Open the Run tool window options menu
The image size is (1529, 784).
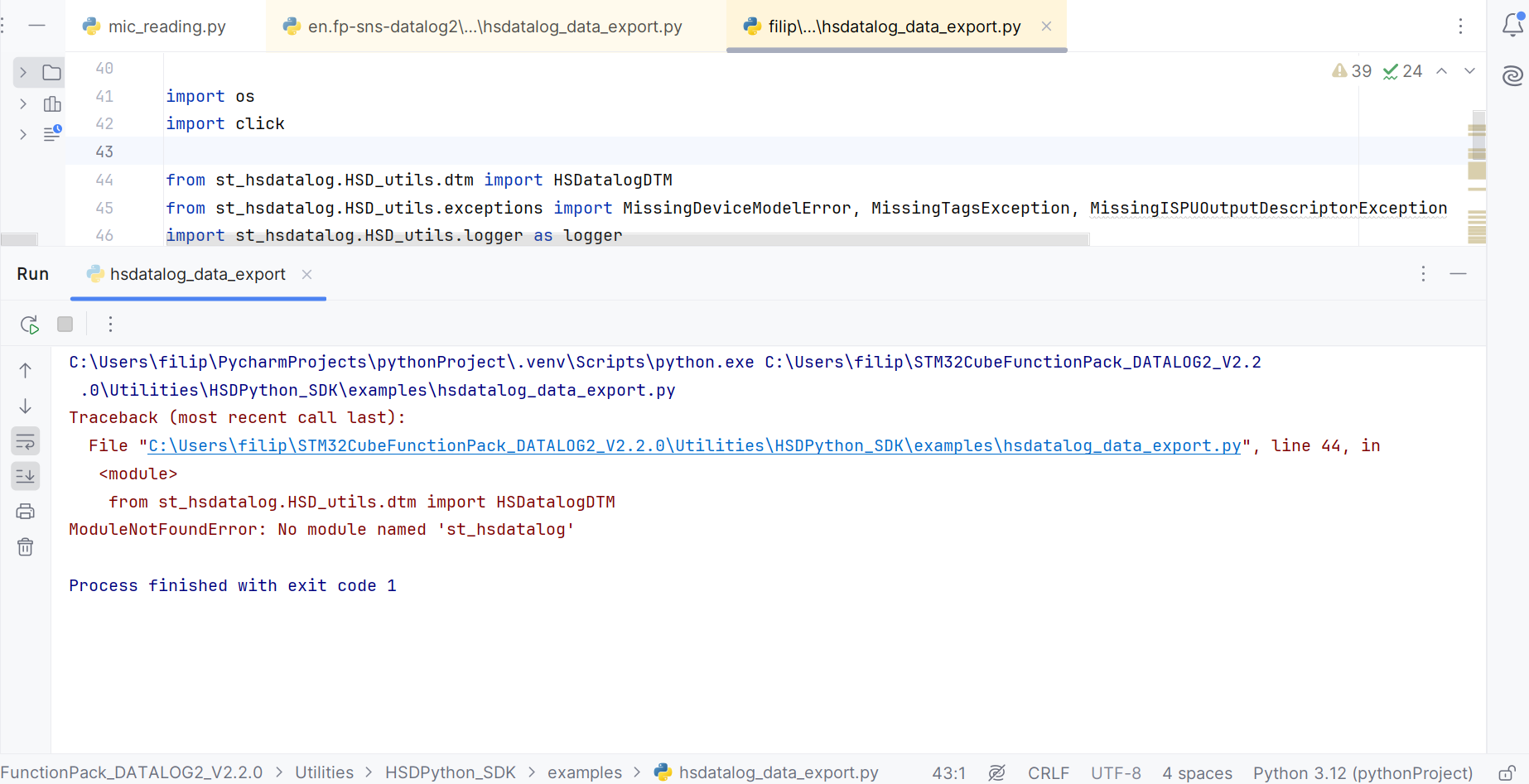(x=1423, y=273)
